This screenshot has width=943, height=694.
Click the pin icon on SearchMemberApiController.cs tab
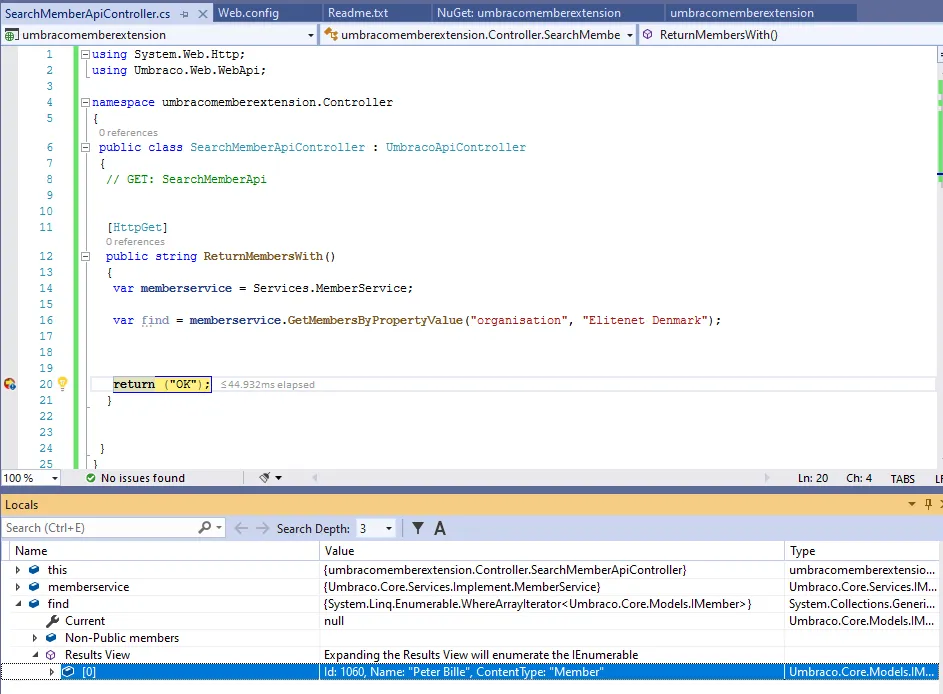pyautogui.click(x=183, y=13)
